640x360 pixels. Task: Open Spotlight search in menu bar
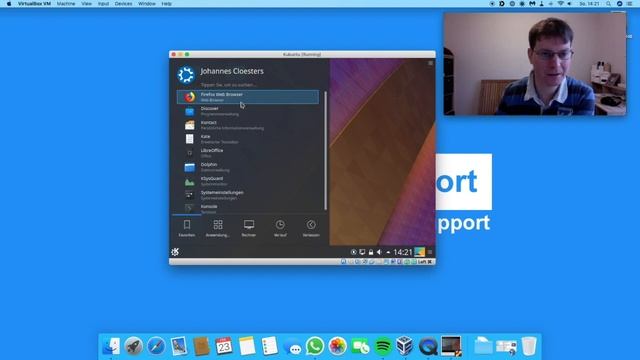click(609, 4)
